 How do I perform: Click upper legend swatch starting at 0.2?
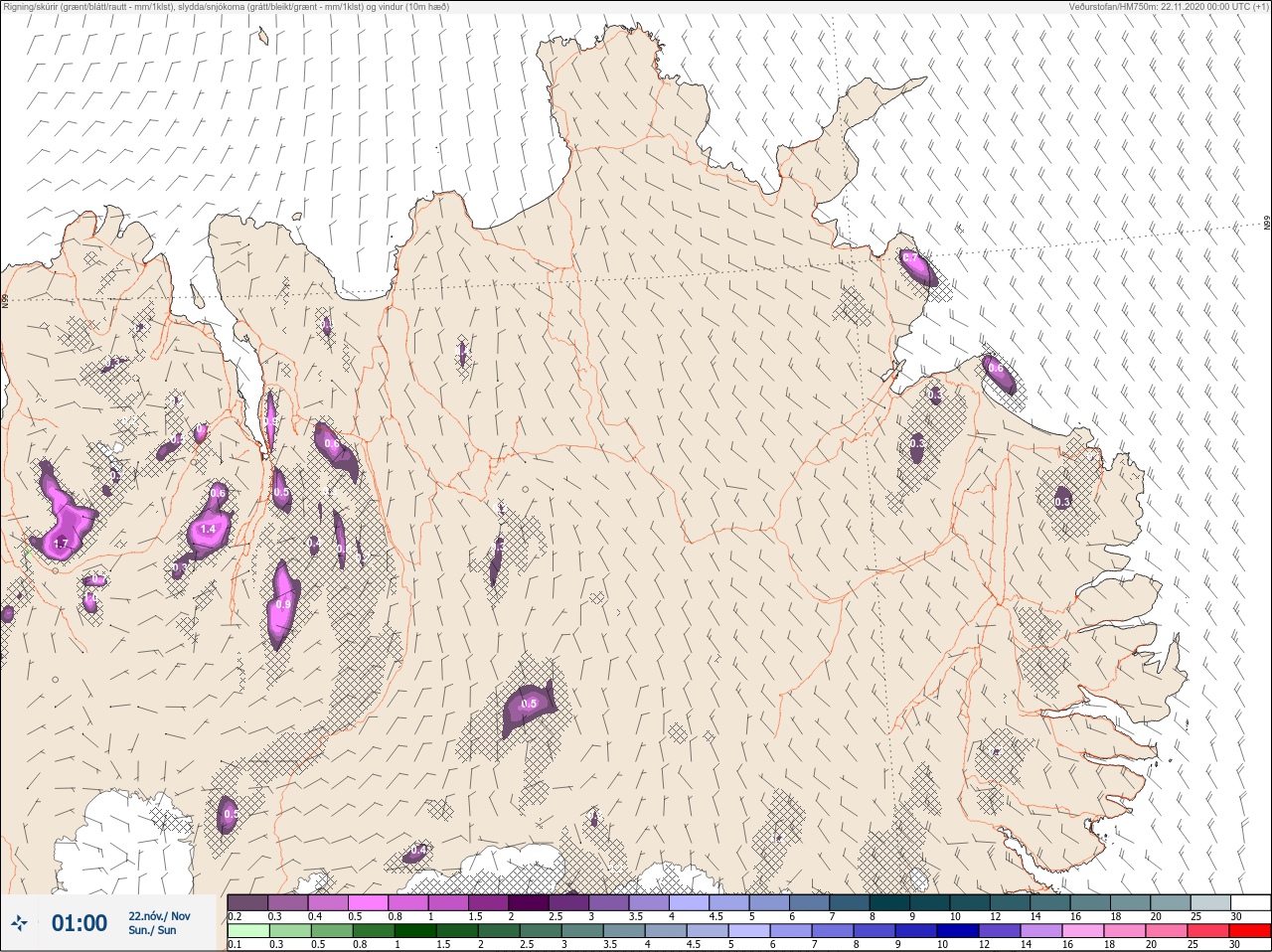pos(247,902)
